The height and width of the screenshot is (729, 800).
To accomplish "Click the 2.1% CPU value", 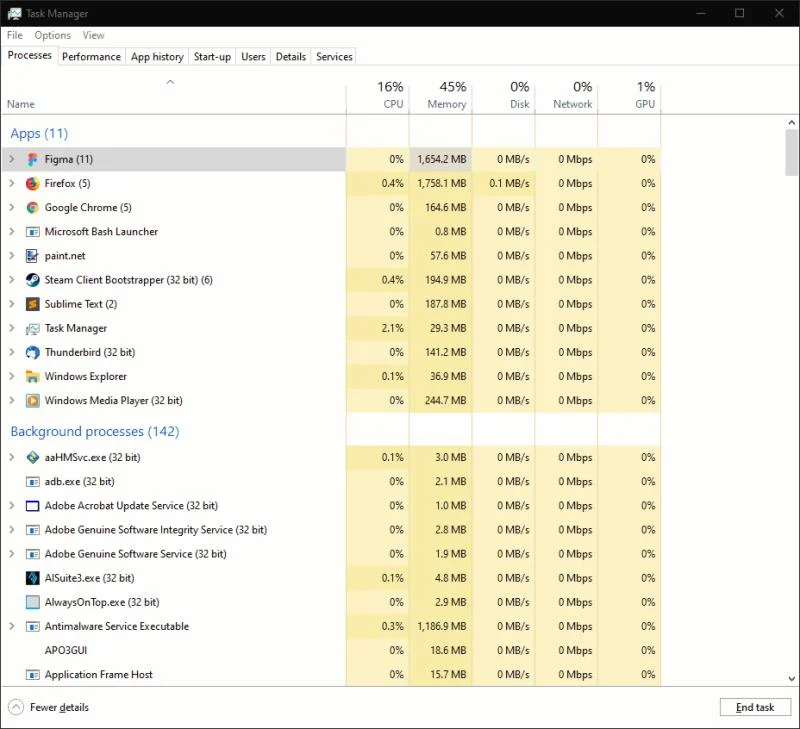I will [x=392, y=328].
